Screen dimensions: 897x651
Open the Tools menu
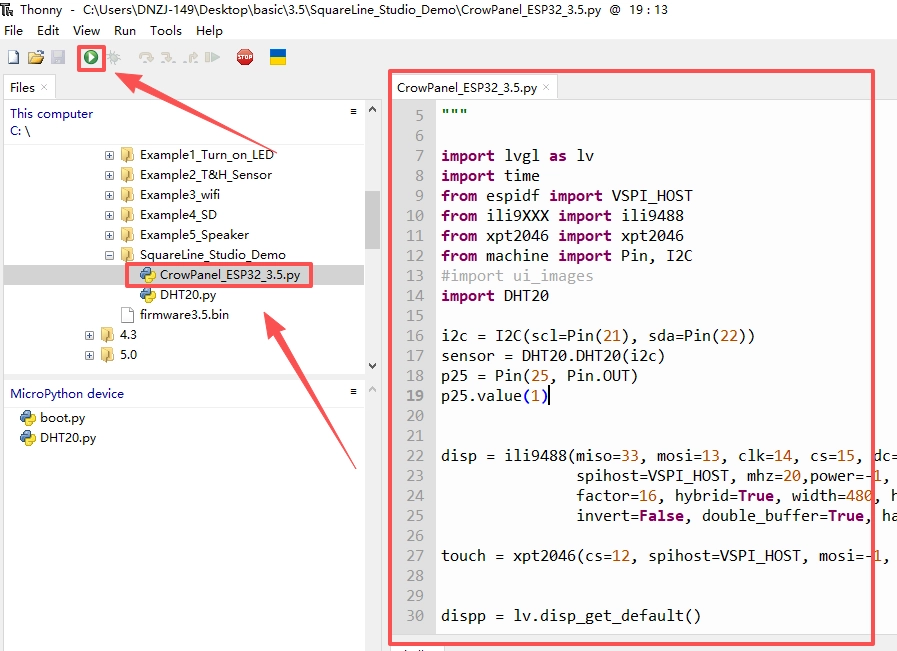click(166, 31)
